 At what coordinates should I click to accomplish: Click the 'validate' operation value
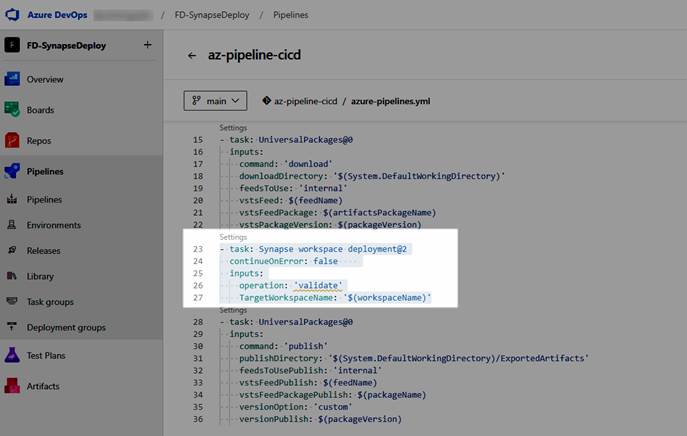click(318, 285)
